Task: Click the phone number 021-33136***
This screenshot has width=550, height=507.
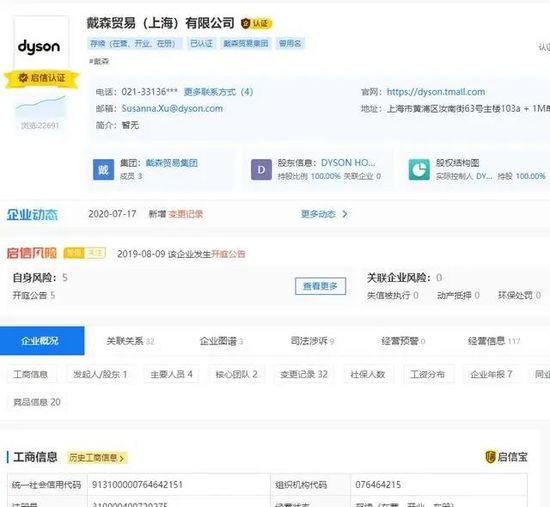Action: coord(149,92)
